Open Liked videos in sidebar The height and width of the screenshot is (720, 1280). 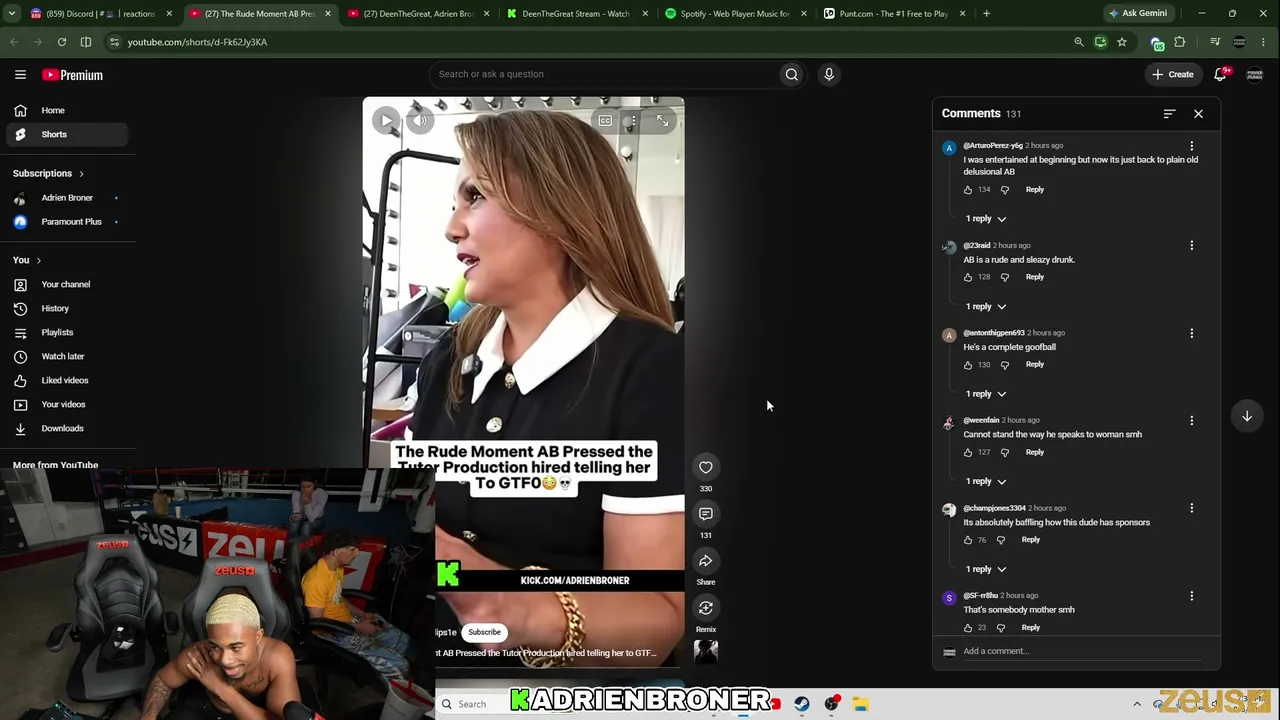pos(65,381)
